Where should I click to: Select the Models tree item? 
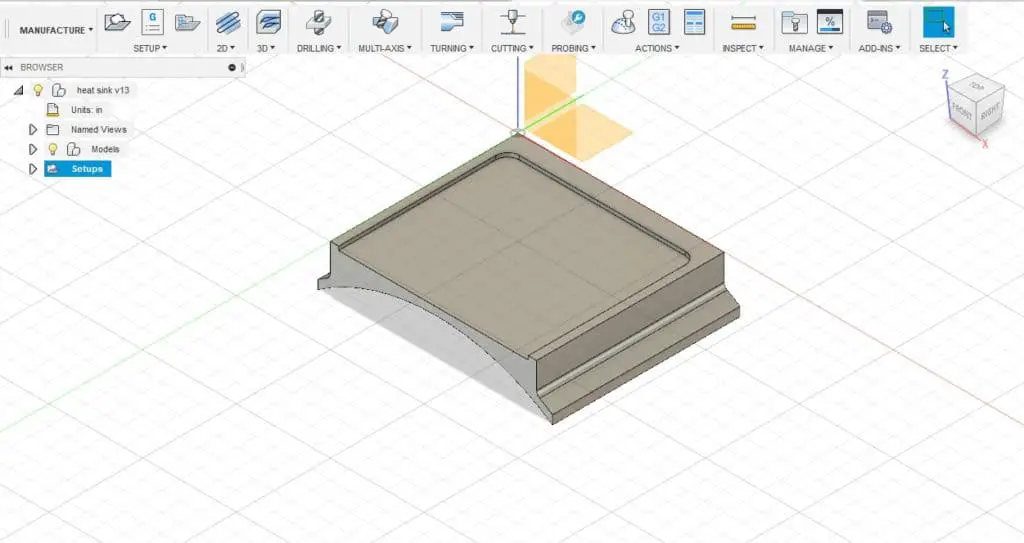pos(105,149)
